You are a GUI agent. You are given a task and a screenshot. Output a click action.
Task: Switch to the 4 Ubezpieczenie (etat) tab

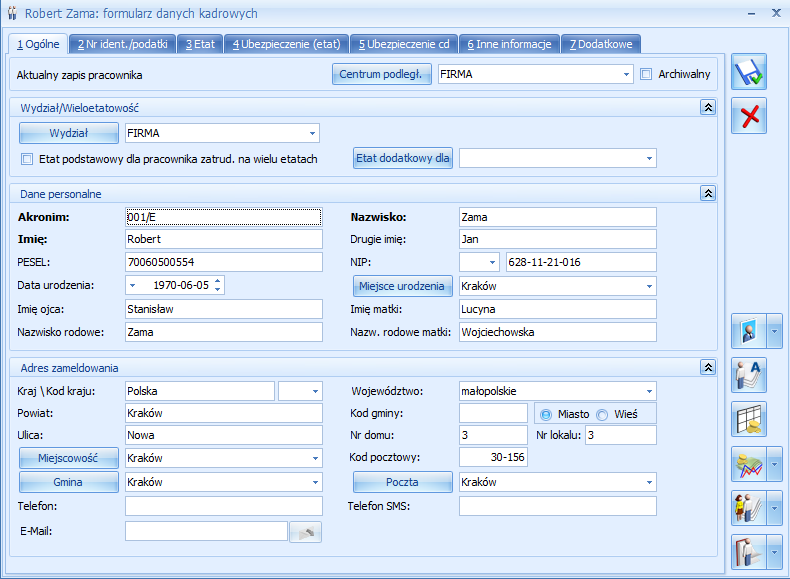pyautogui.click(x=286, y=44)
